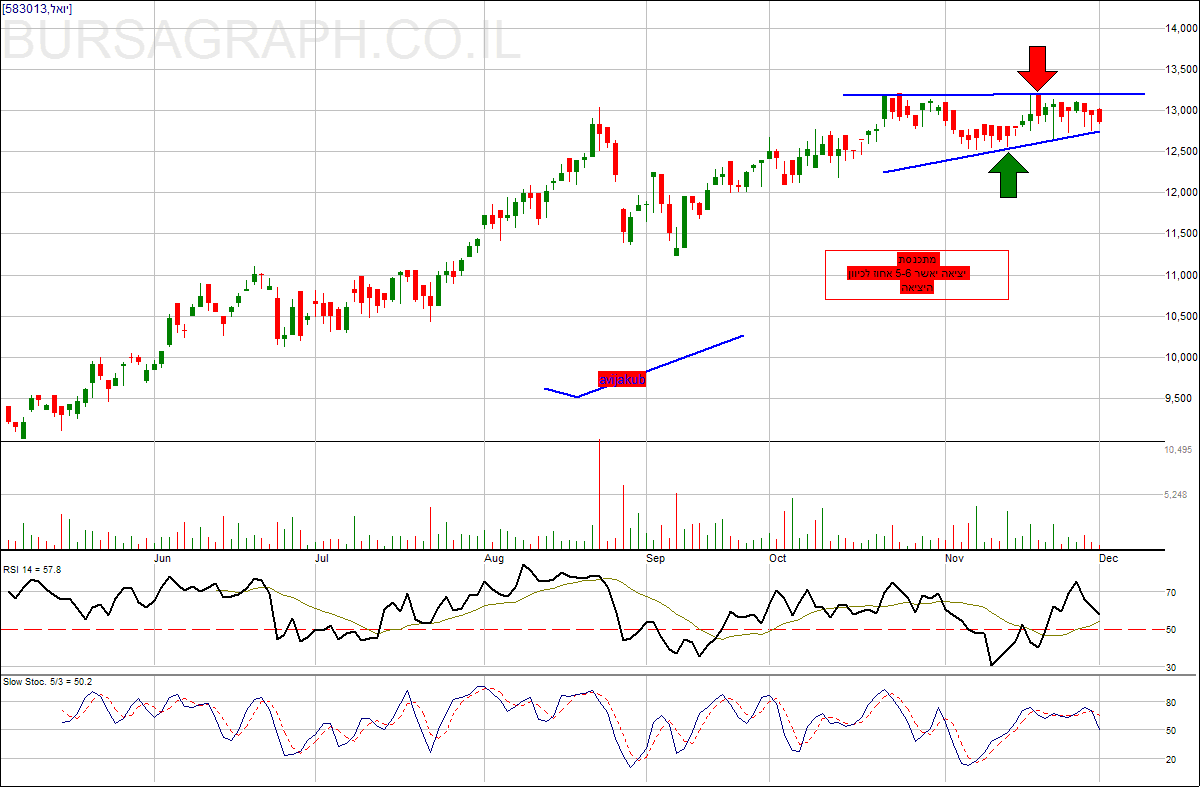Click the 'Dec' month label

coord(1109,557)
